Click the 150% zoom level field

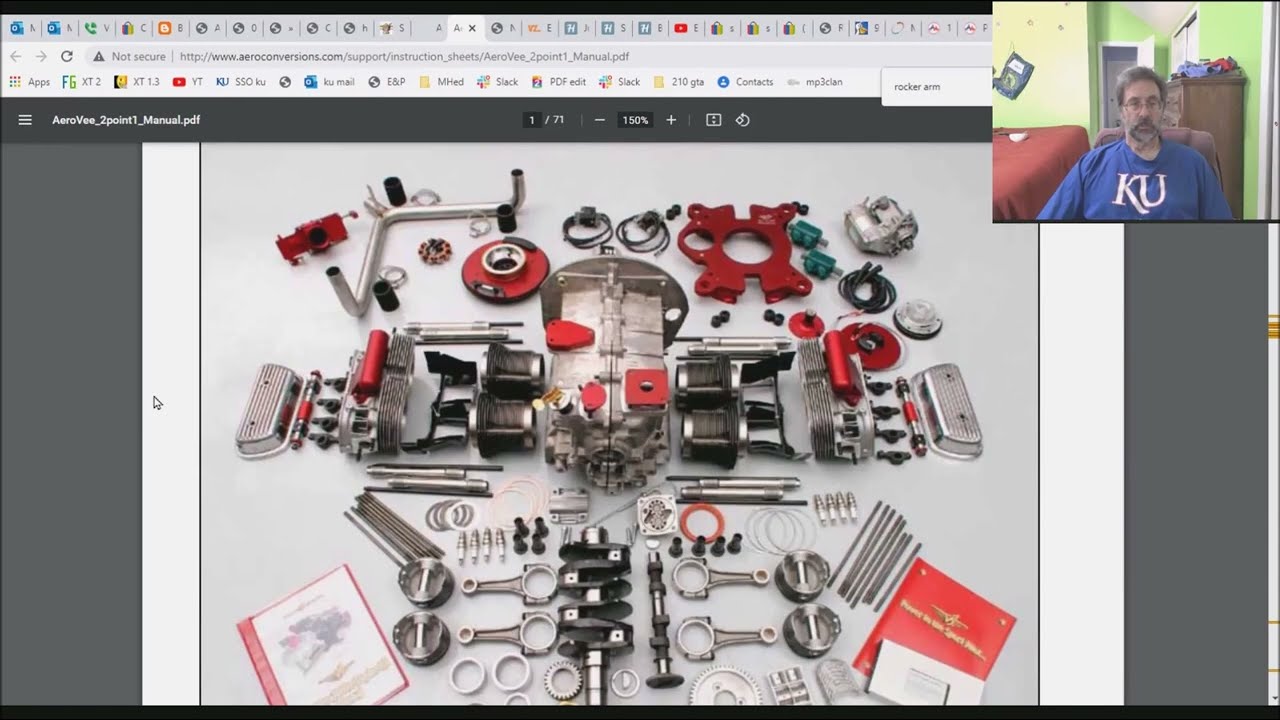(x=635, y=120)
